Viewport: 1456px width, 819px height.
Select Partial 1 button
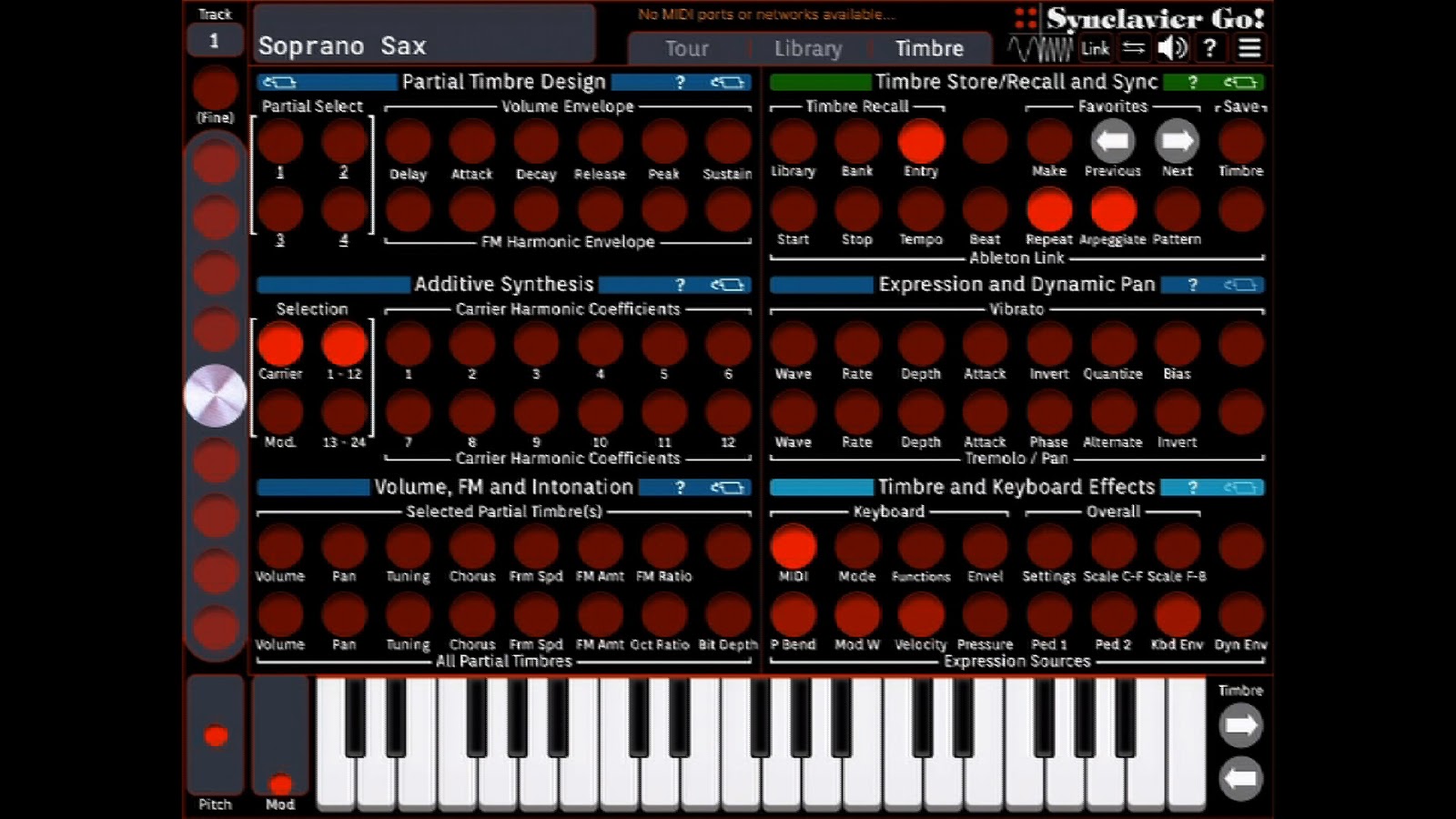[x=280, y=141]
